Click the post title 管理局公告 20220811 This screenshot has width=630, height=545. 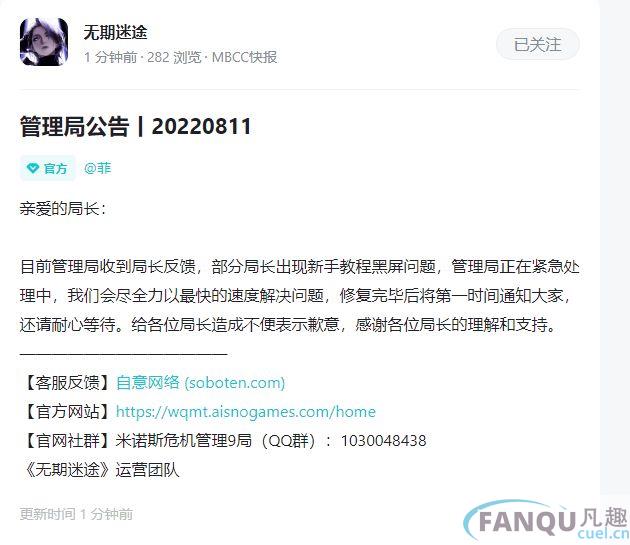[135, 126]
